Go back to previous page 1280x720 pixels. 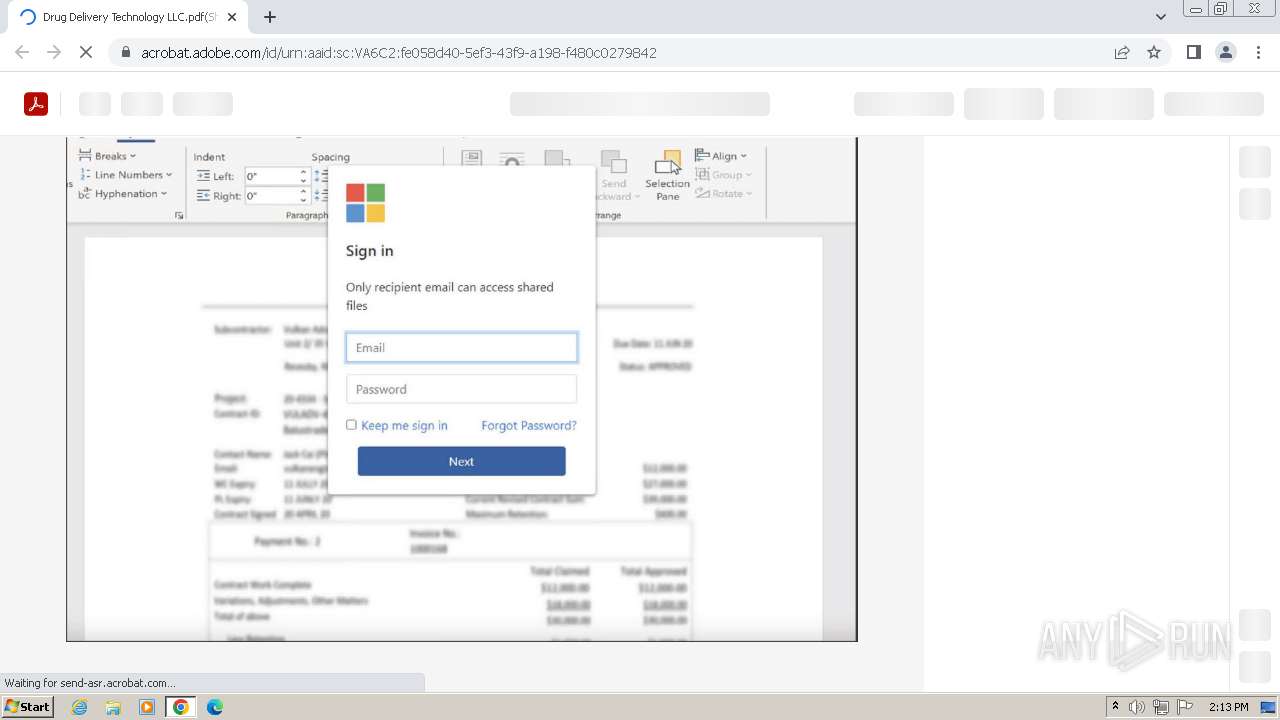pyautogui.click(x=22, y=52)
